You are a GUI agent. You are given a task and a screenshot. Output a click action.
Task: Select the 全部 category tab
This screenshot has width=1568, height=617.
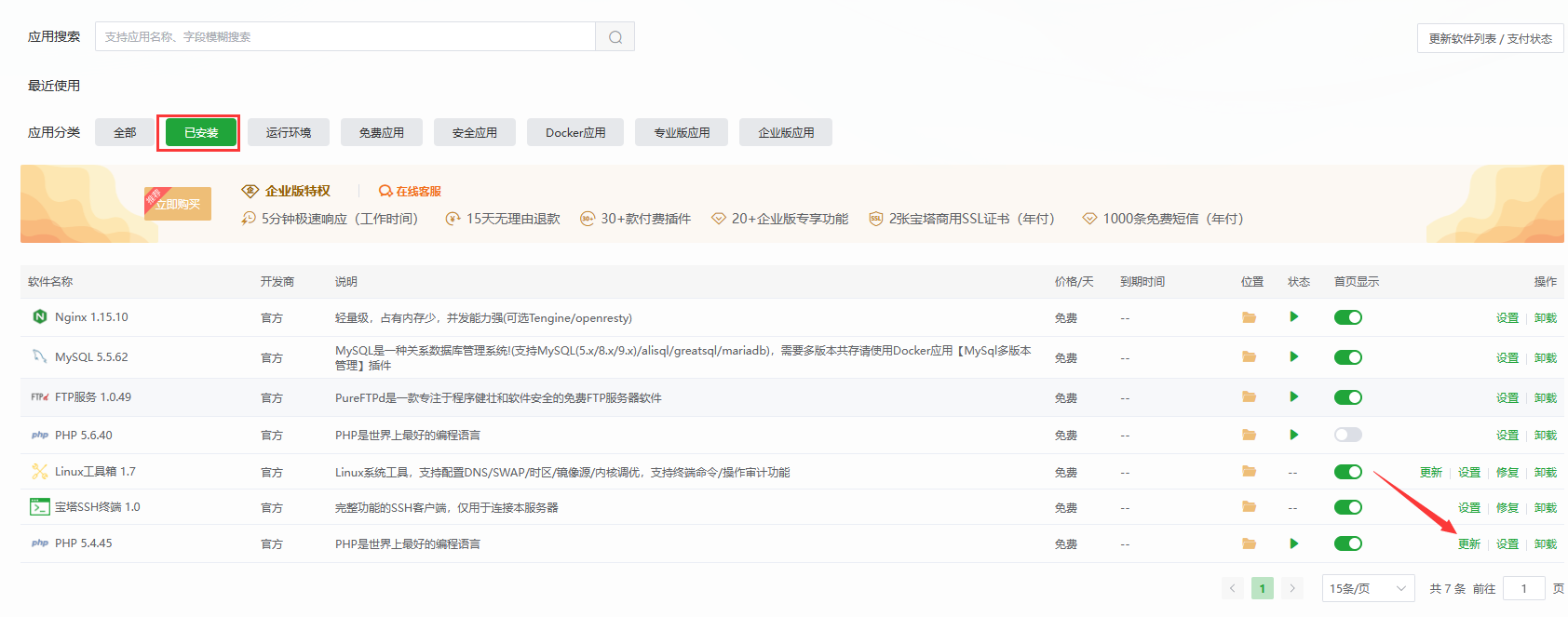[125, 132]
